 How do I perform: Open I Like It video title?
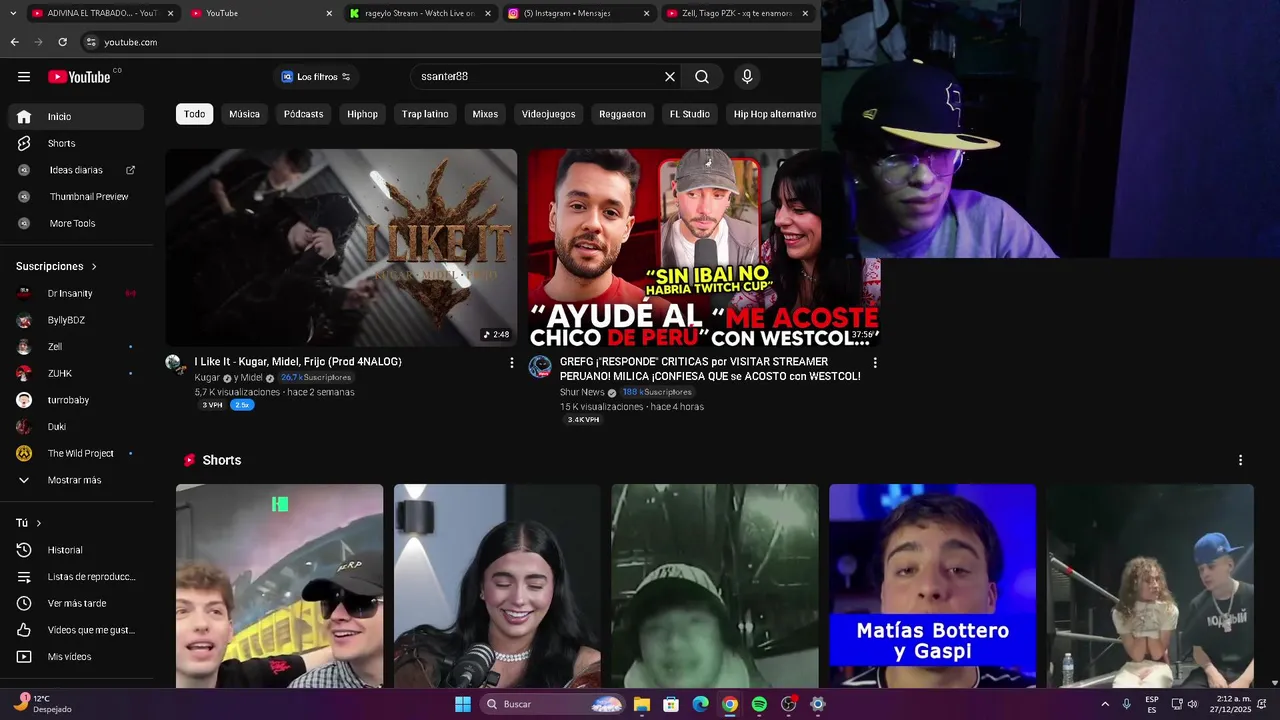298,362
